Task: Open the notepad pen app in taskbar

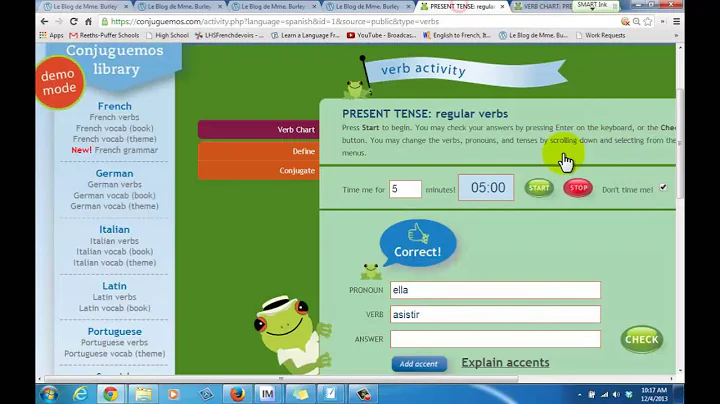Action: pos(331,394)
